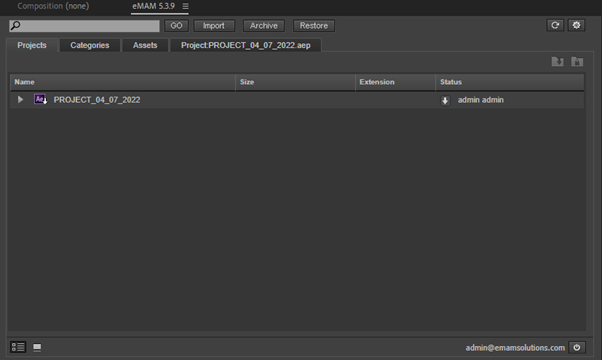Expand the PROJECT_04_07_2022 row
The image size is (602, 360).
(x=20, y=100)
